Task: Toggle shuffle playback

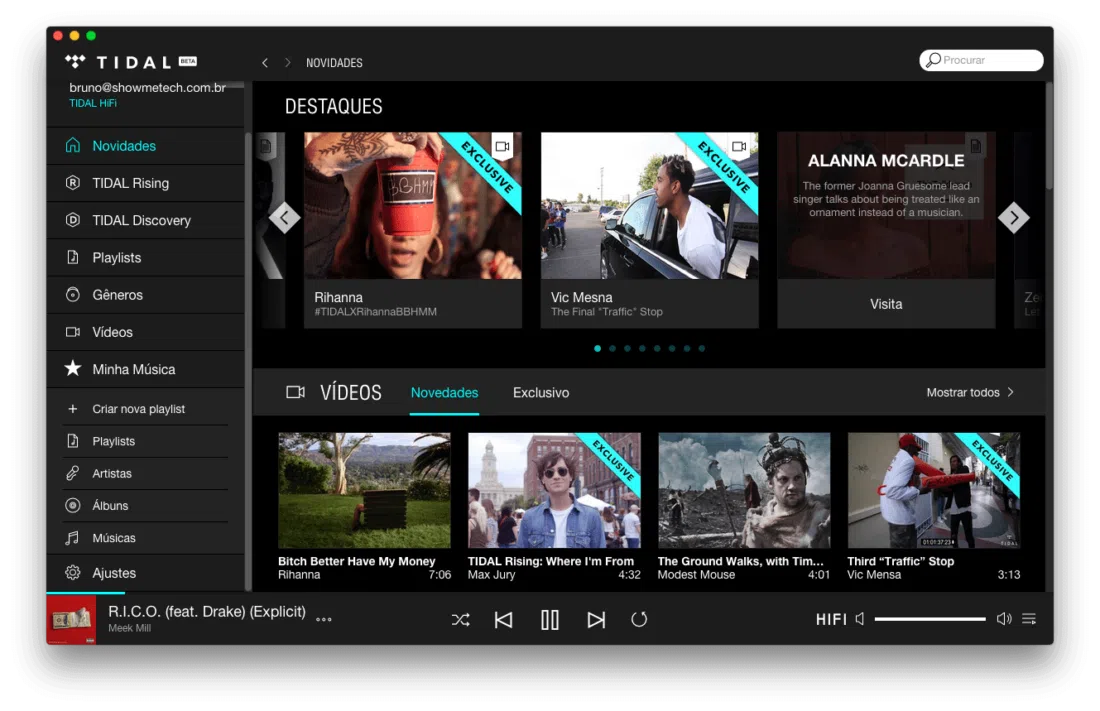Action: (460, 620)
